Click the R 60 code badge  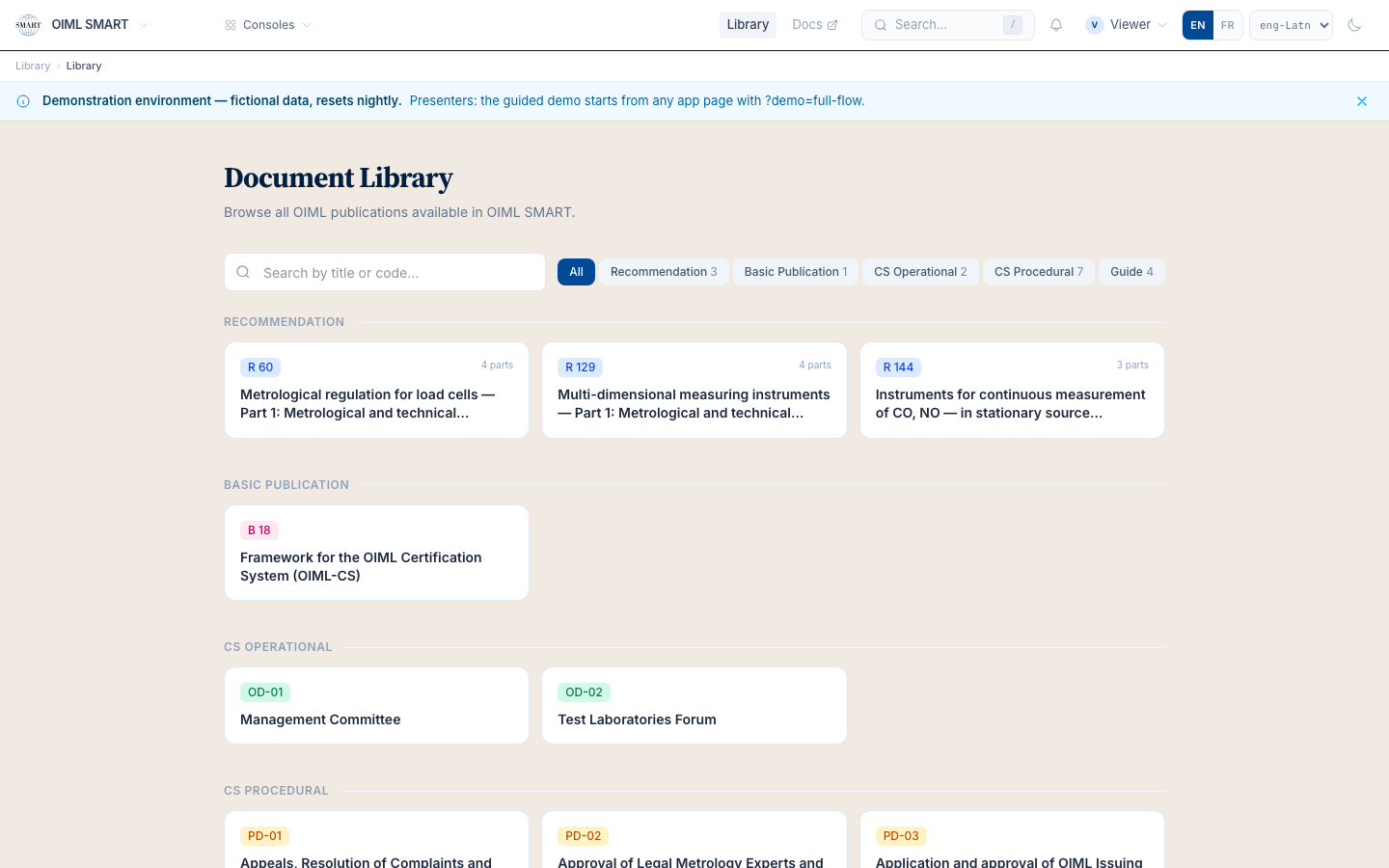coord(260,367)
